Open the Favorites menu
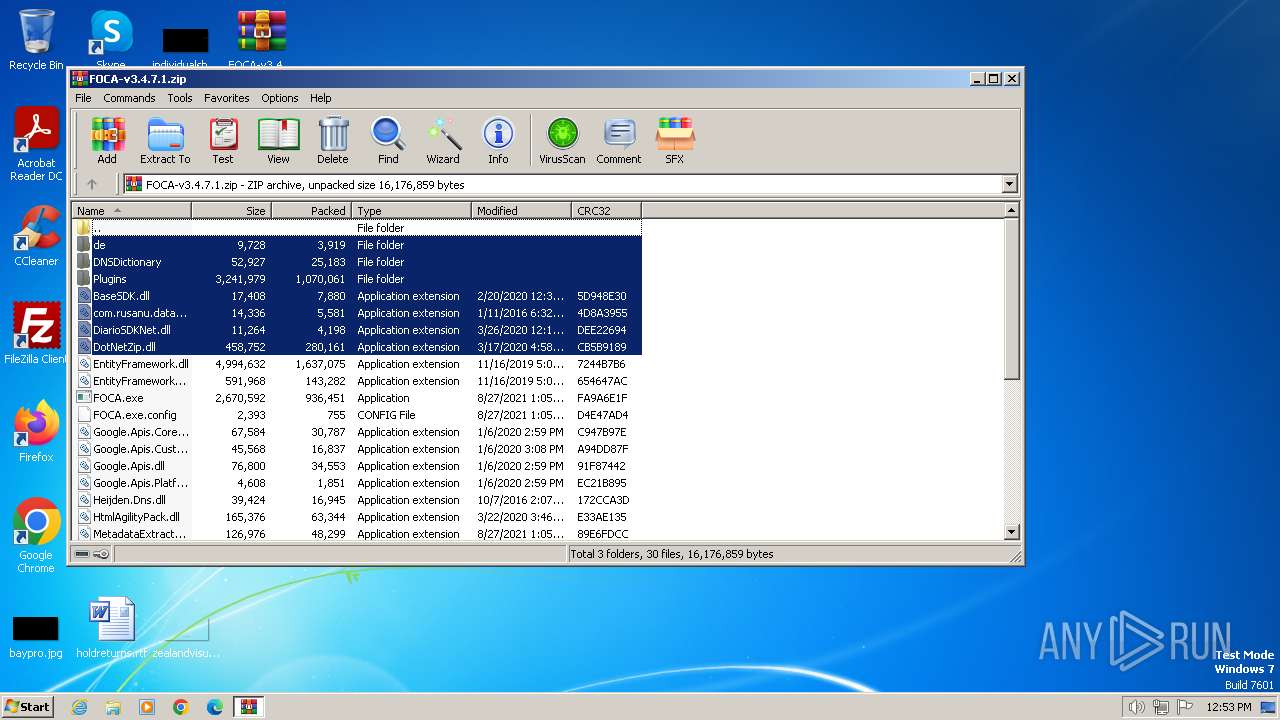Image resolution: width=1280 pixels, height=720 pixels. [x=227, y=98]
